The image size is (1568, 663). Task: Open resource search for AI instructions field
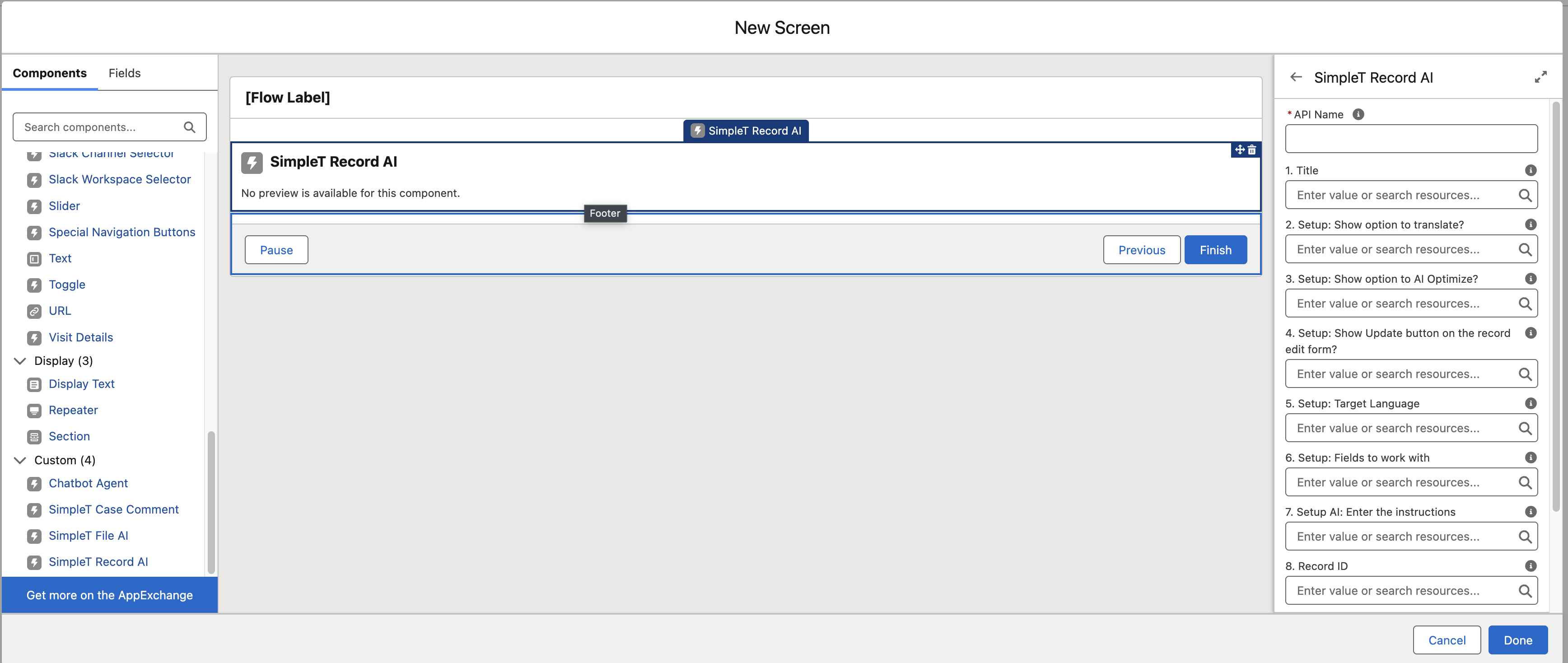point(1524,537)
